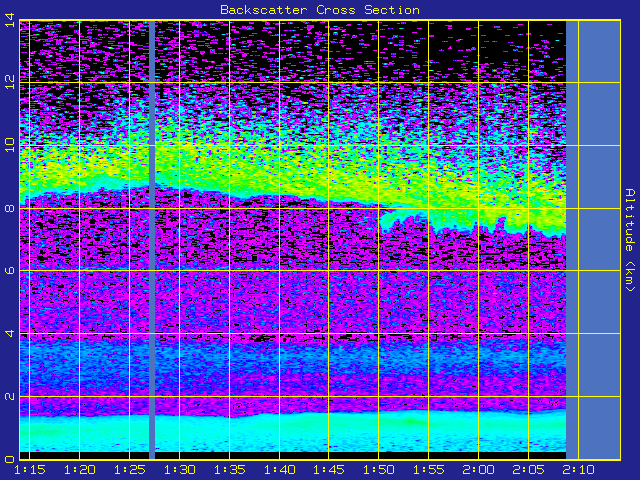
Task: Click the 1:20 time axis label
Action: [x=79, y=469]
